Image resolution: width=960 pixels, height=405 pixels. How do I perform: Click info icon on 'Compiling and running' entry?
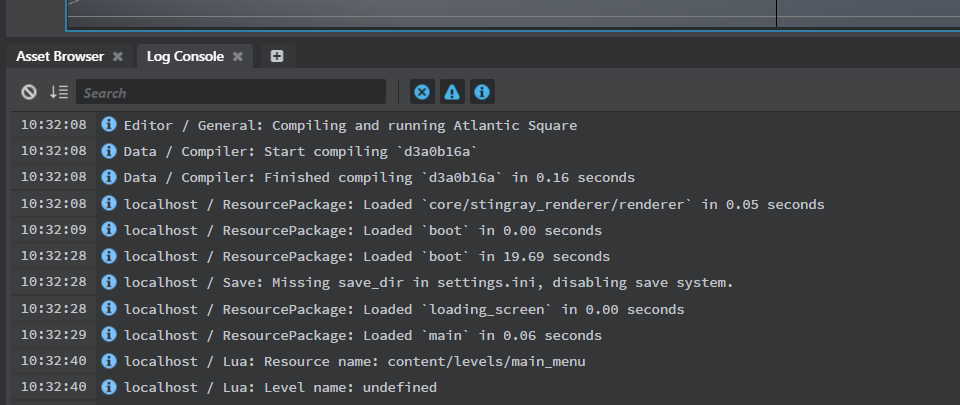tap(109, 125)
